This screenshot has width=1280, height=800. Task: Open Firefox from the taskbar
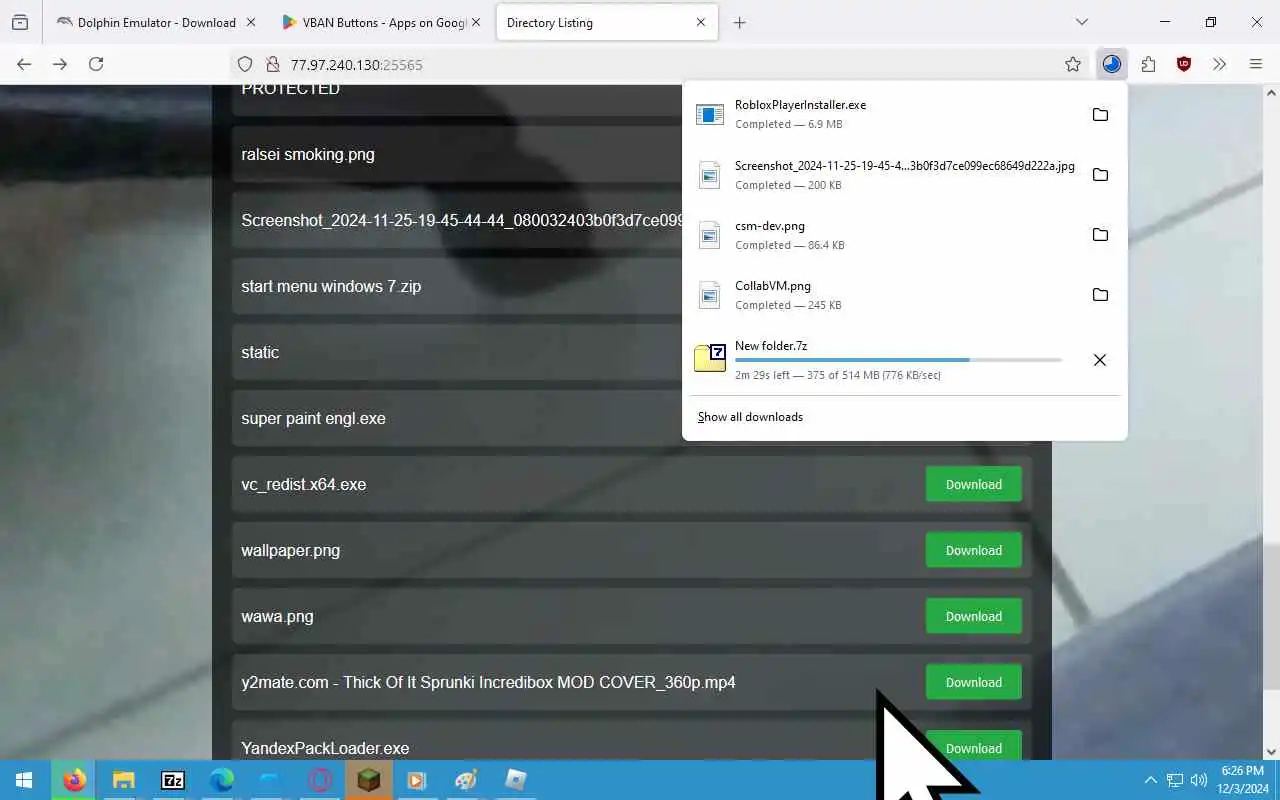74,780
